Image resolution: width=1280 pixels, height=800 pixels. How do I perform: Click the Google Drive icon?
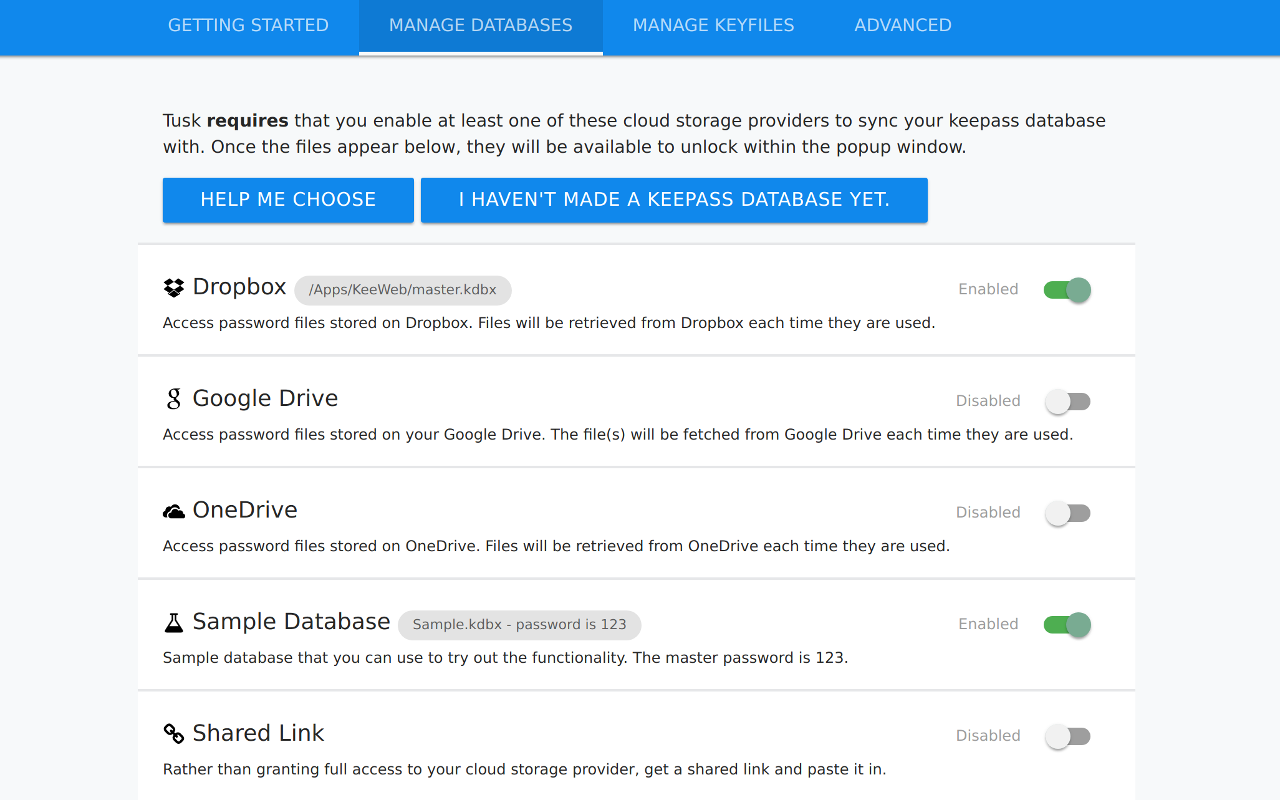[173, 398]
